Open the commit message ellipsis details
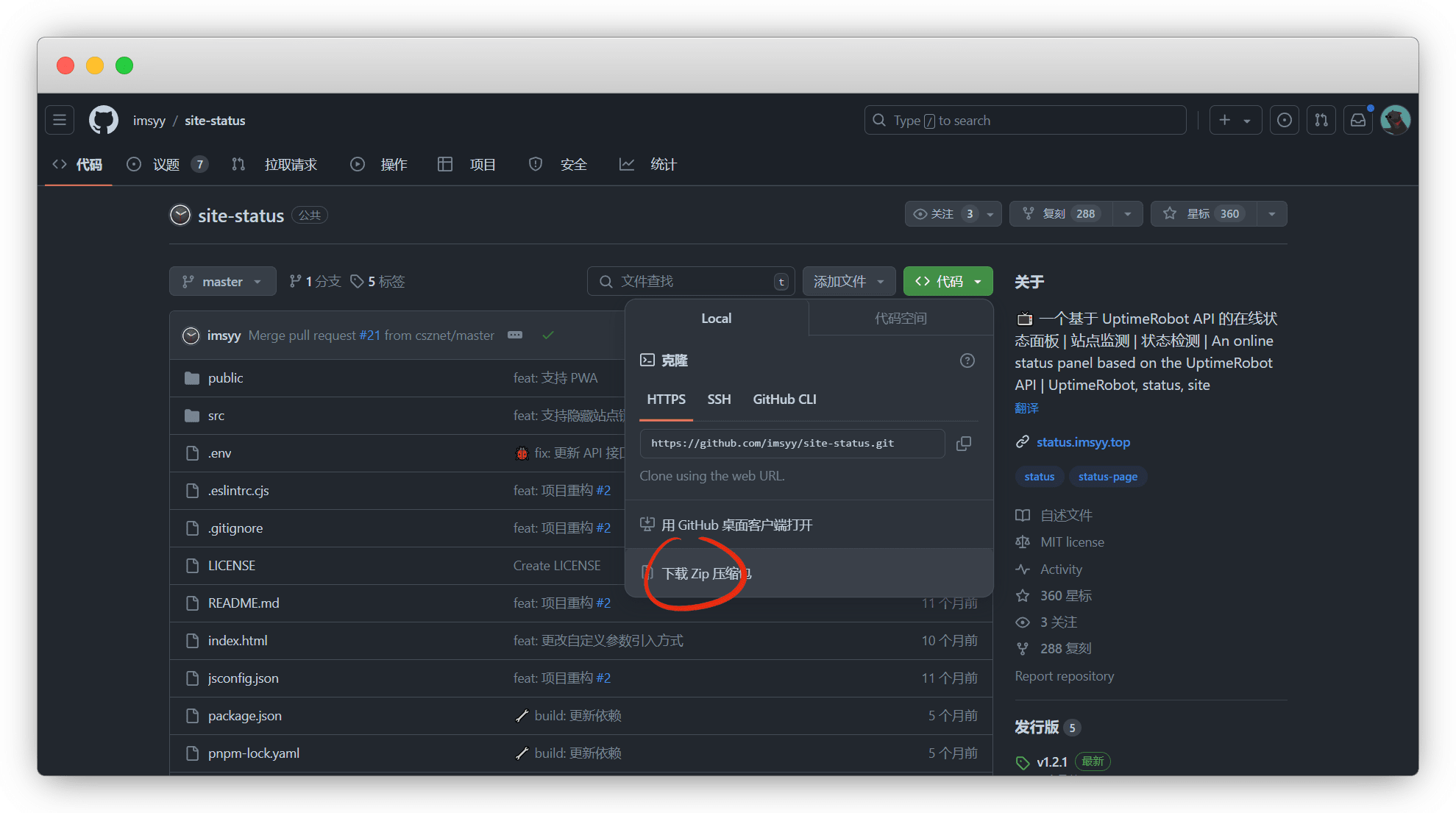 515,336
